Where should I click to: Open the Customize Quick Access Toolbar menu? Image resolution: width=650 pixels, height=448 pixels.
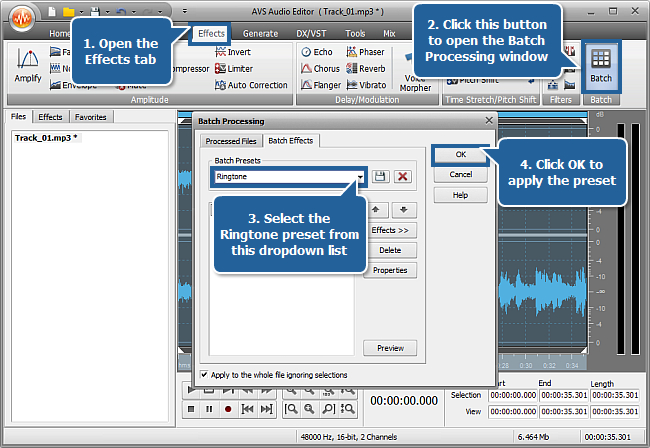click(x=184, y=11)
